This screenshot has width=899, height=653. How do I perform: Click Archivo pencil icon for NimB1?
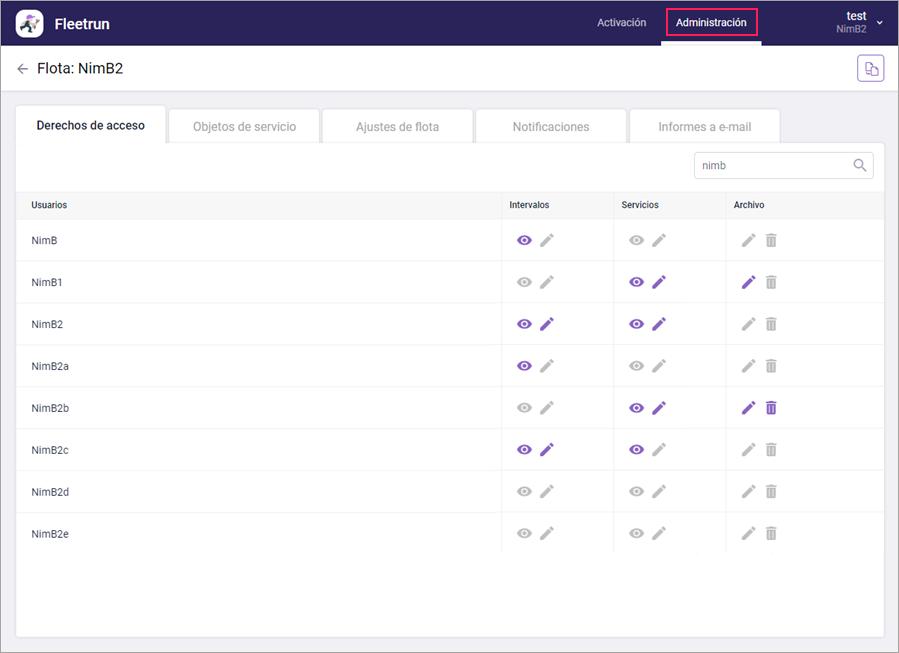tap(748, 282)
